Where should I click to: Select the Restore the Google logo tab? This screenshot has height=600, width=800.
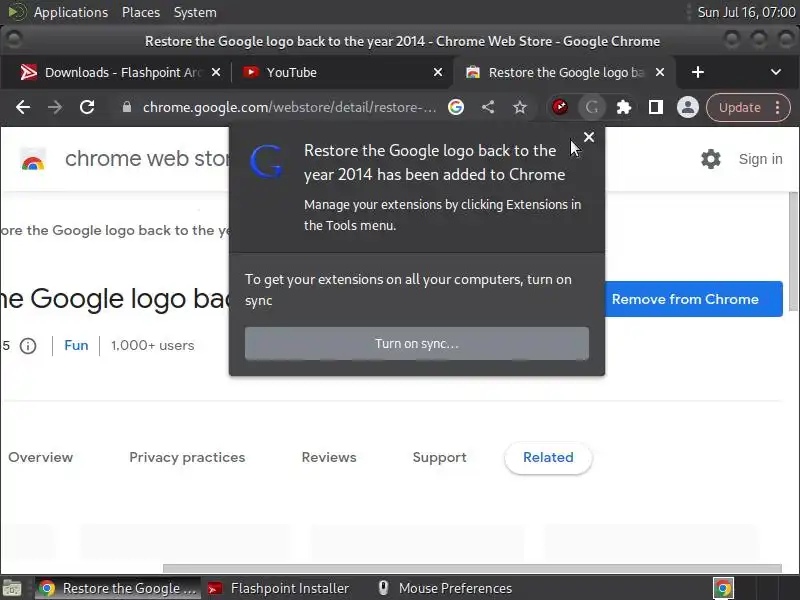click(x=564, y=72)
